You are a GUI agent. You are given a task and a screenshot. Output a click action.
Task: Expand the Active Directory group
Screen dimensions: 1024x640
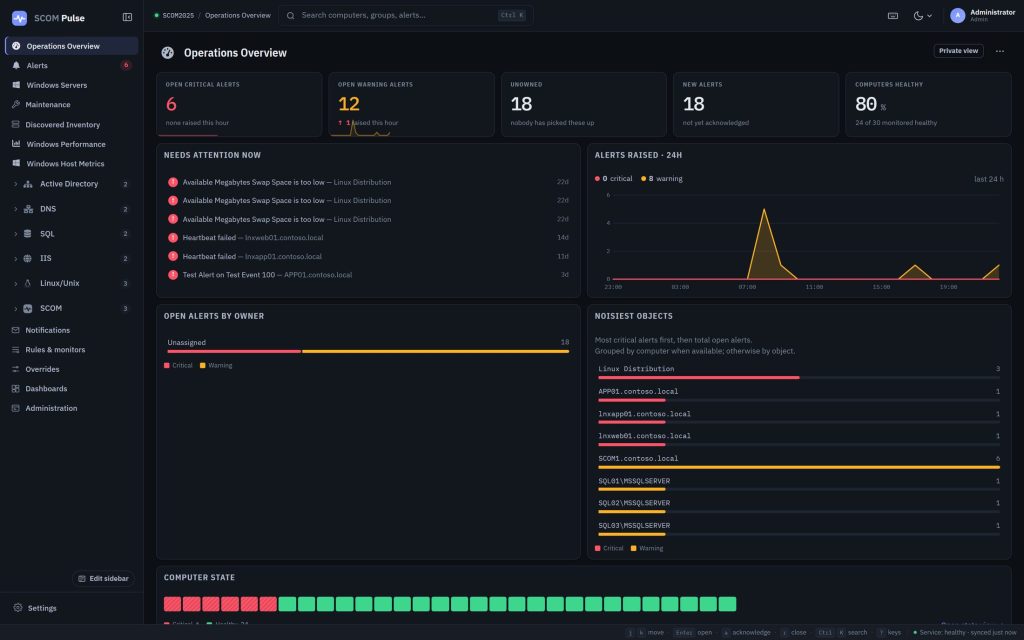tap(16, 184)
